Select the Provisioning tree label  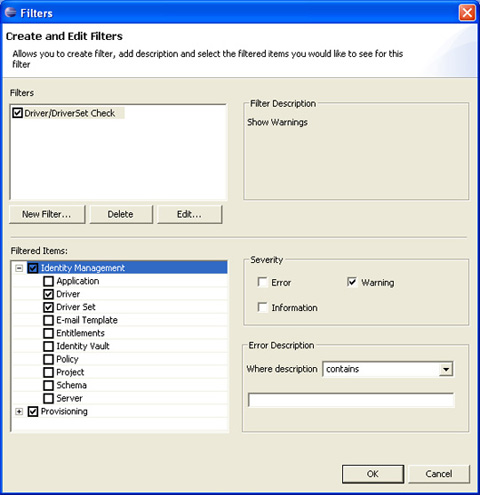click(x=64, y=411)
